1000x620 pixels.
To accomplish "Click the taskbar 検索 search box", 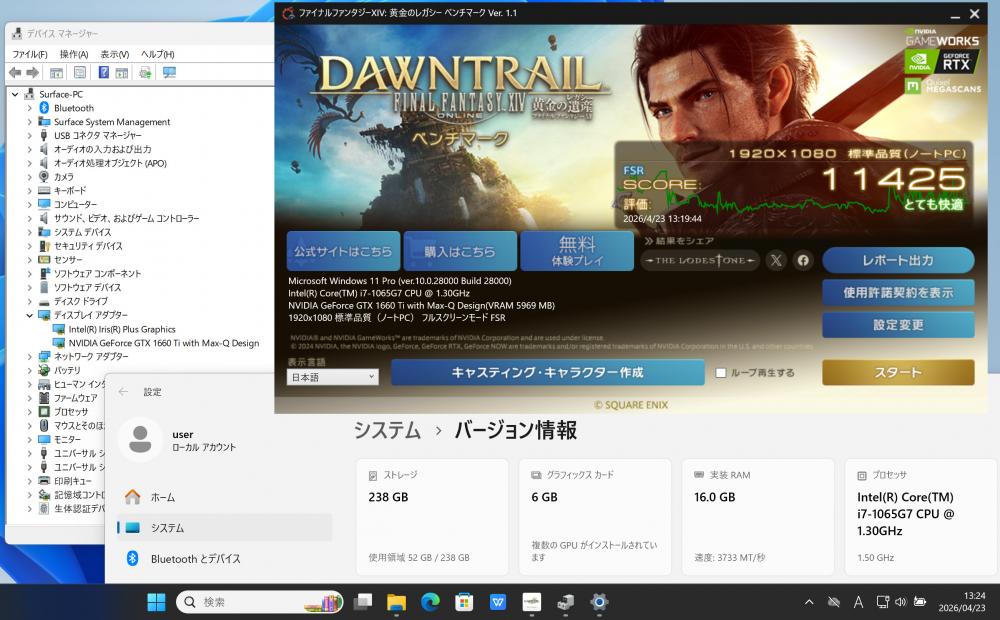I will click(x=259, y=602).
